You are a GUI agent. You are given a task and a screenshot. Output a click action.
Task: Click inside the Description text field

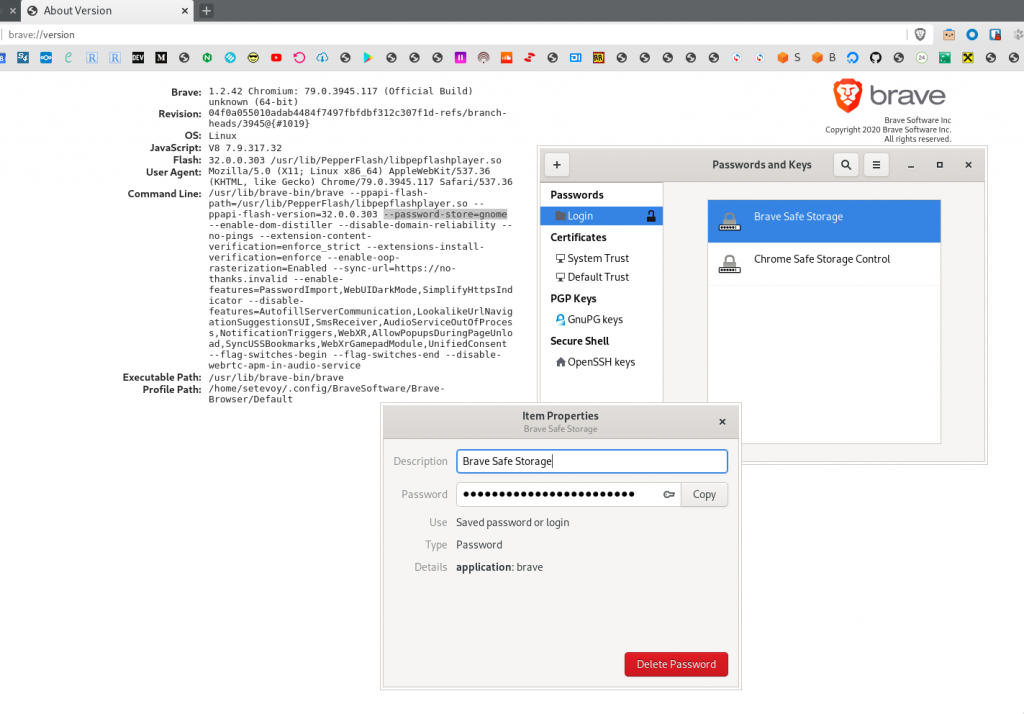coord(591,461)
